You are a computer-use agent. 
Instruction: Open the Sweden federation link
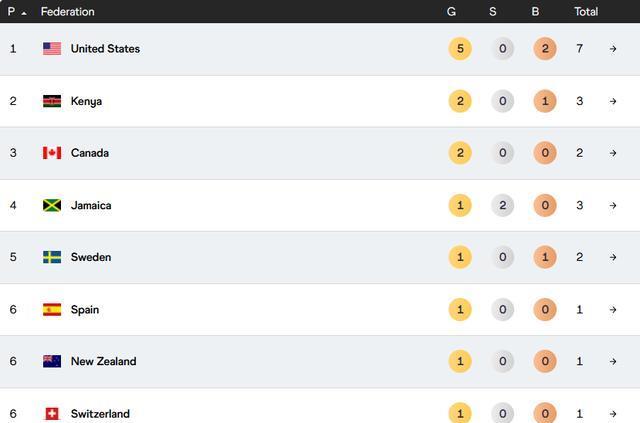tap(91, 257)
